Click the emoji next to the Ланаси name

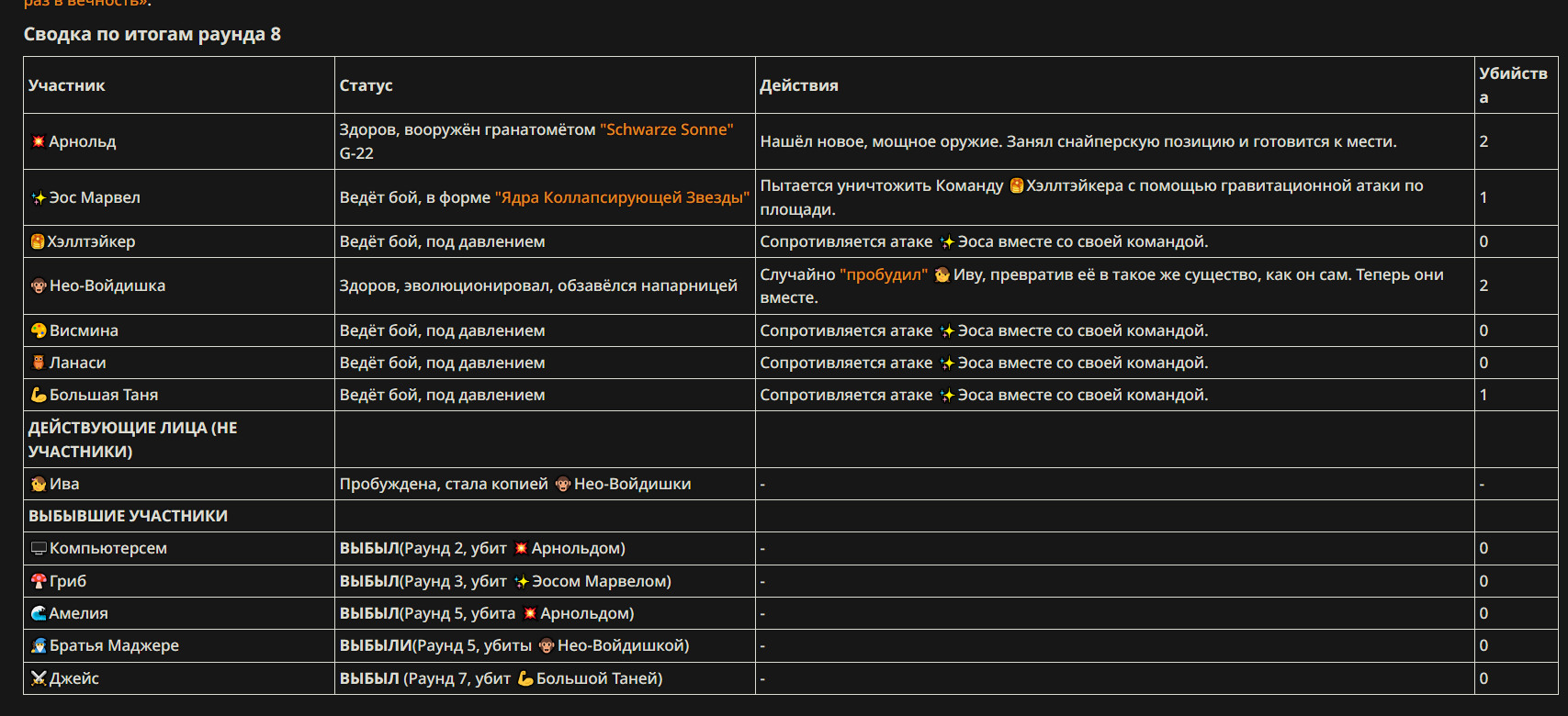tap(39, 363)
